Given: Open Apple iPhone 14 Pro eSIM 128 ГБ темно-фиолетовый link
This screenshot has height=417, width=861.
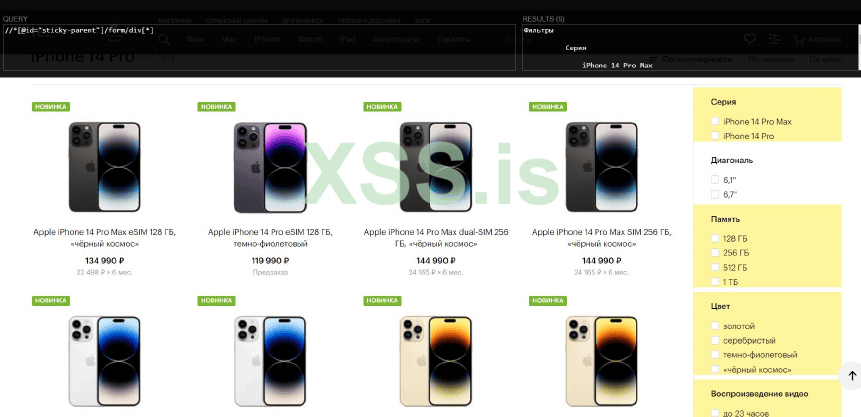Looking at the screenshot, I should pos(270,237).
